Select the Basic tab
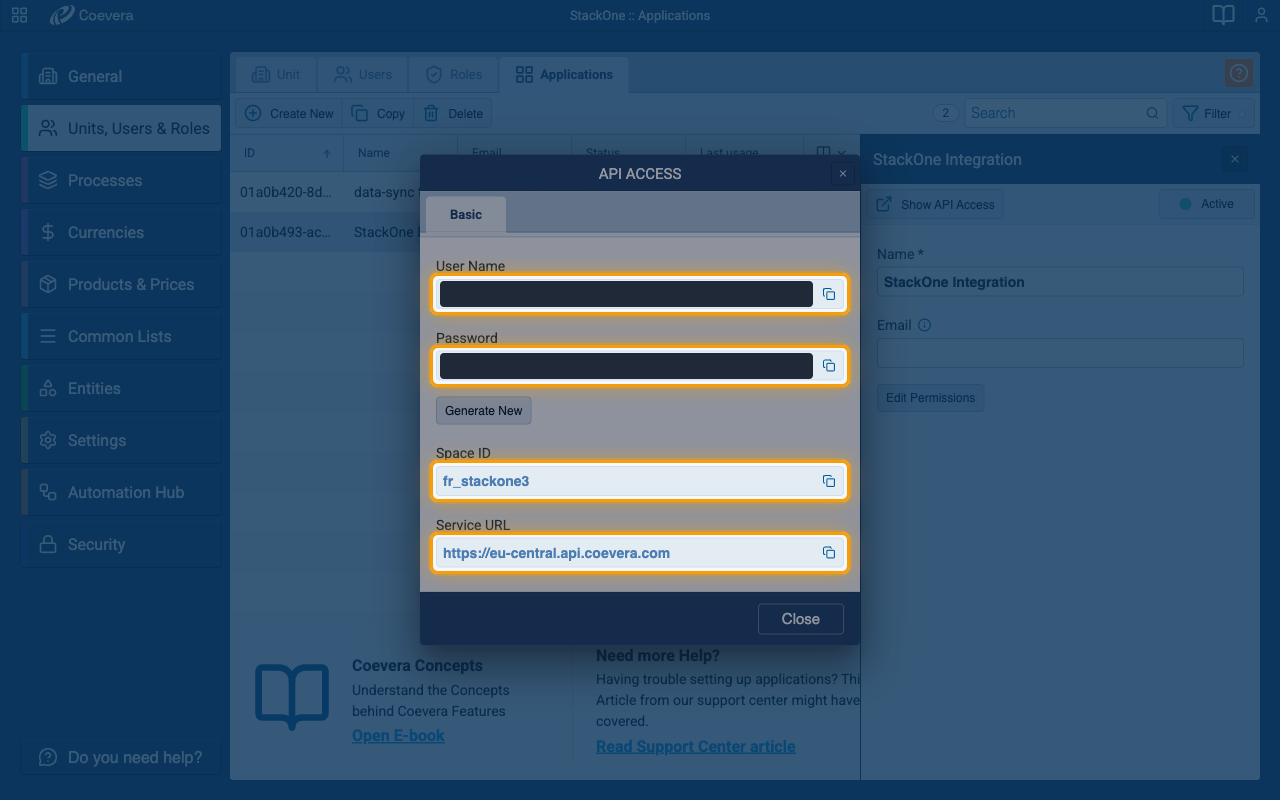The image size is (1280, 800). [466, 215]
